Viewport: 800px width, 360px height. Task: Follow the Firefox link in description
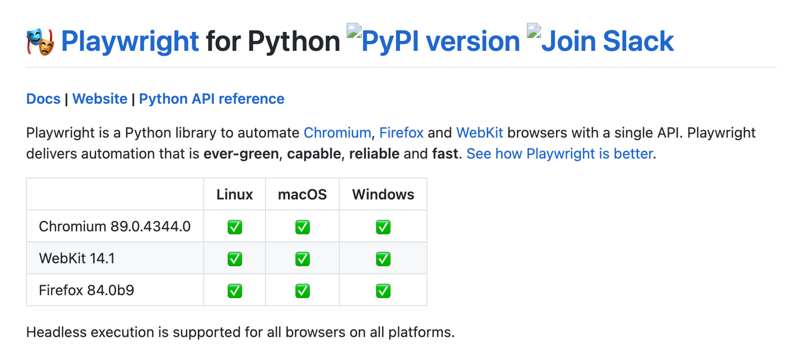(402, 133)
